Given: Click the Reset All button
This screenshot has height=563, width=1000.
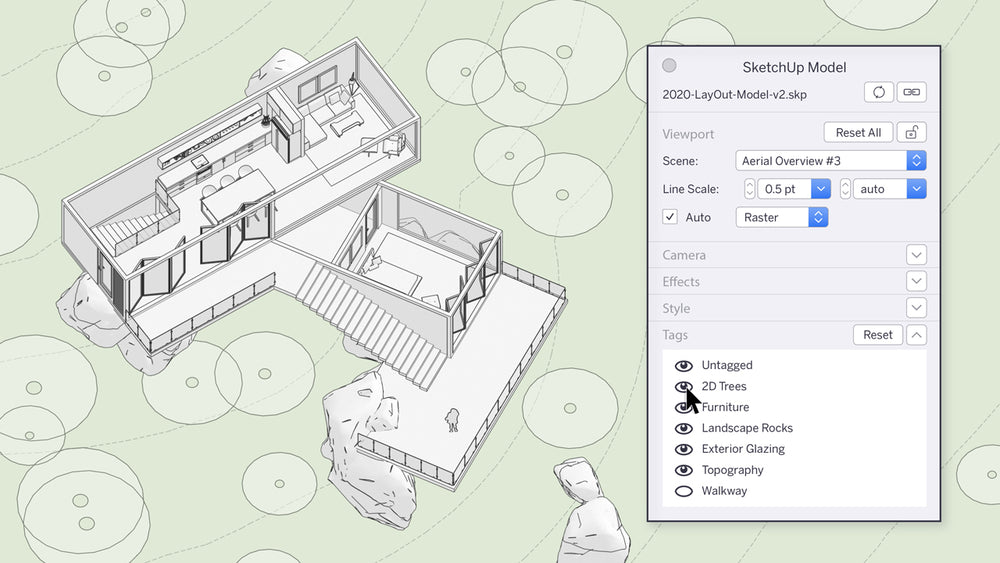Looking at the screenshot, I should 858,132.
